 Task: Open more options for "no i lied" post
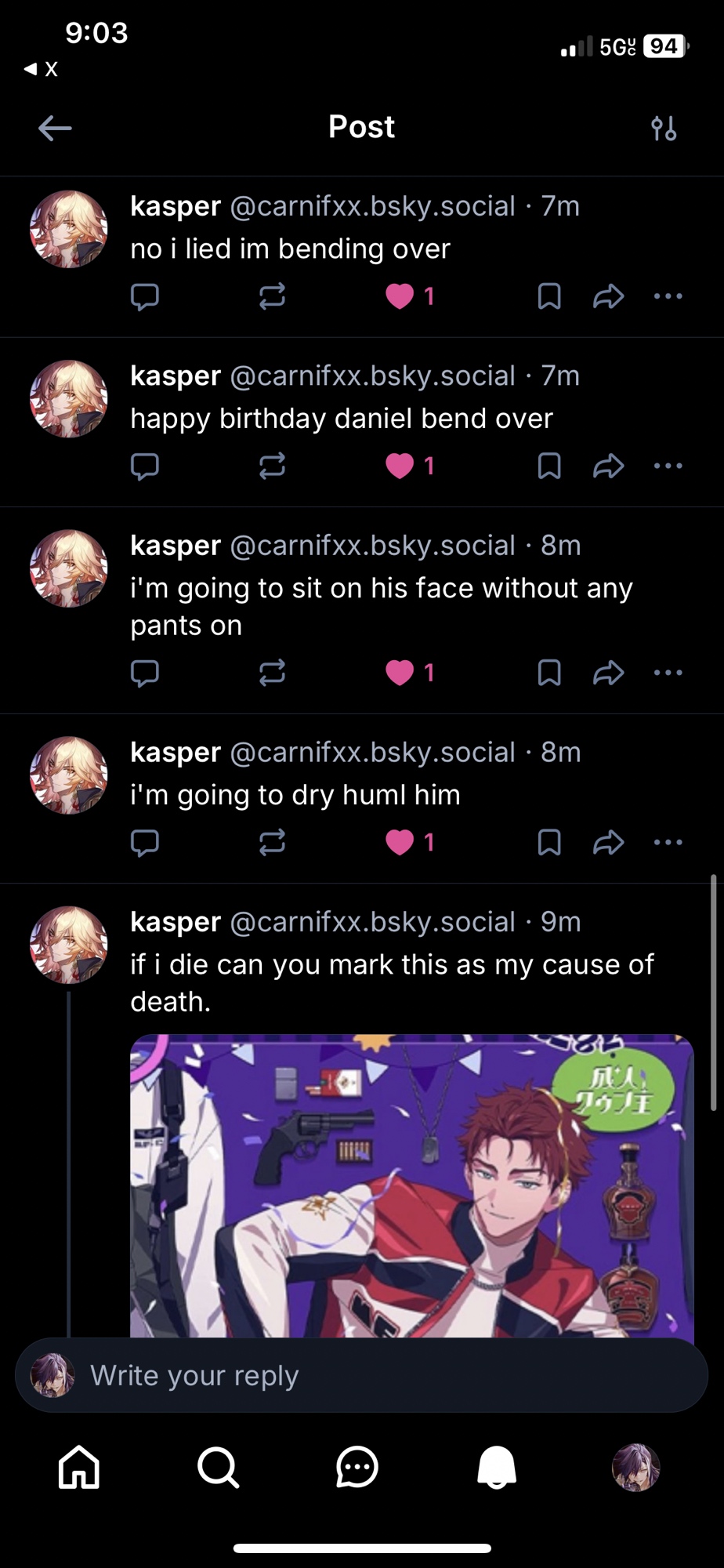click(668, 296)
